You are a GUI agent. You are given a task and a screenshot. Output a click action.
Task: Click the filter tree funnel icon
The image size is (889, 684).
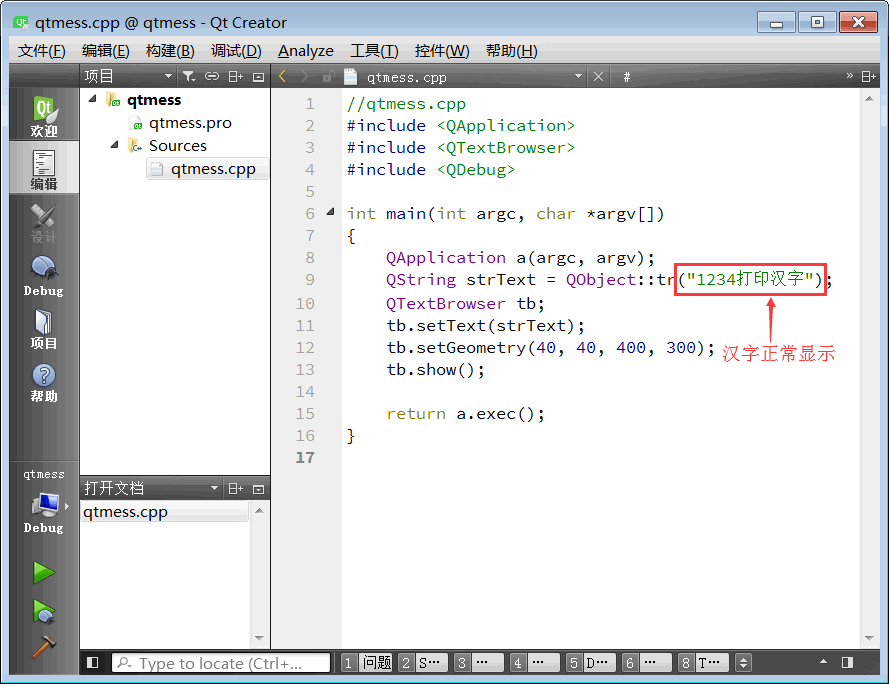pos(189,76)
